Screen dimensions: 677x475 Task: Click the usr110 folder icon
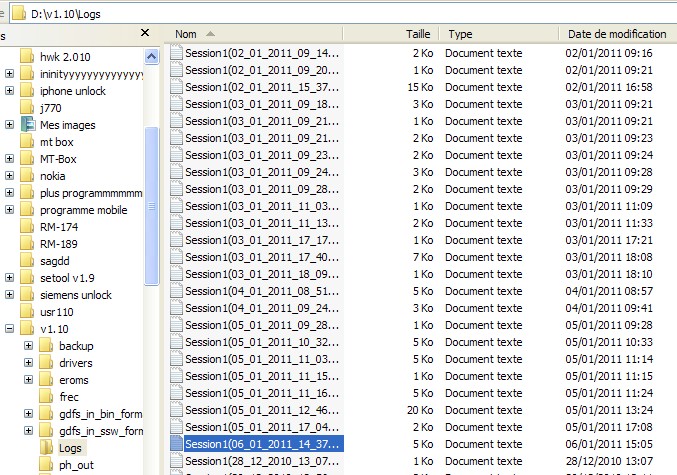27,312
